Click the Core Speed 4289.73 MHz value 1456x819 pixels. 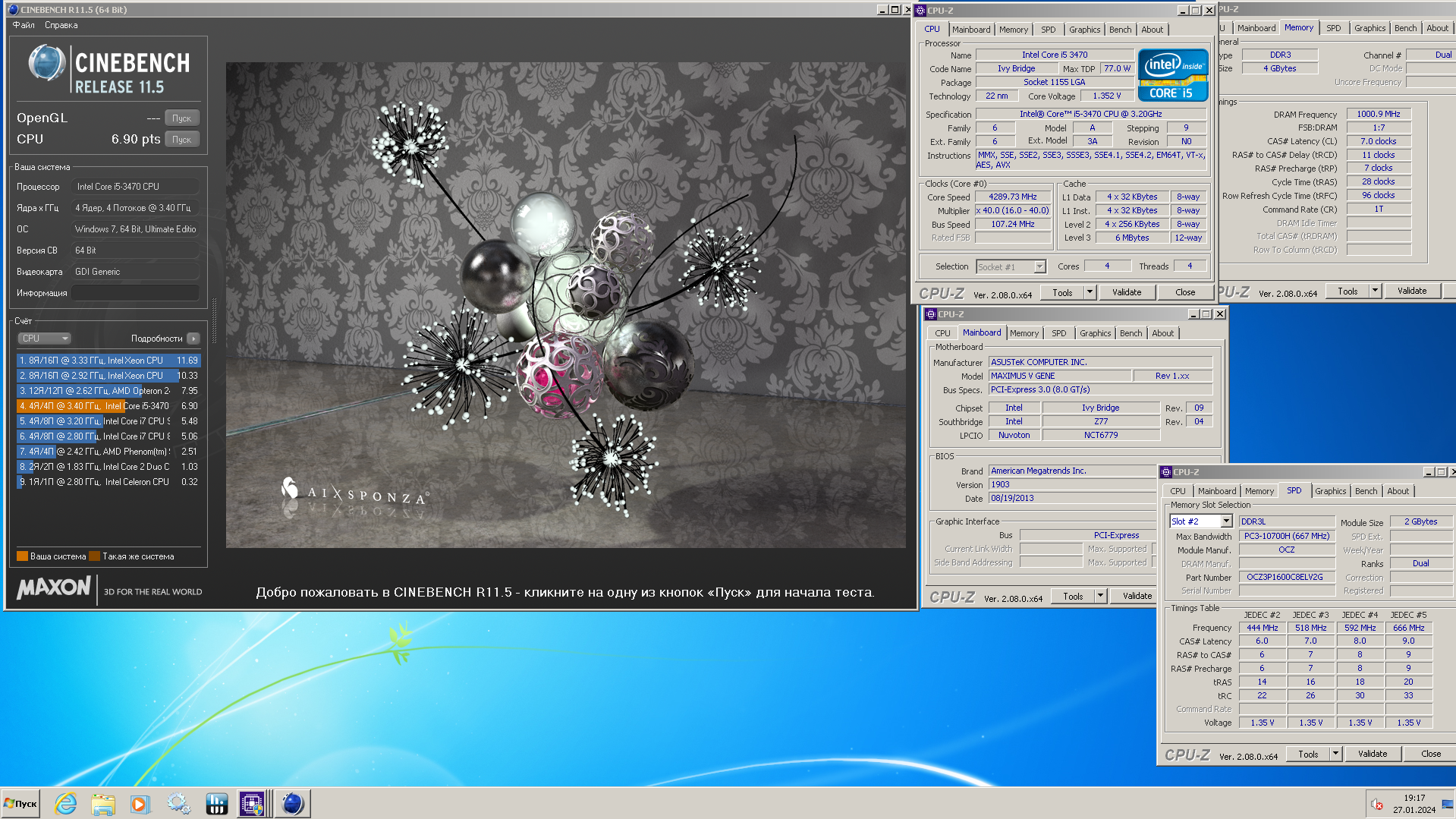[1013, 197]
